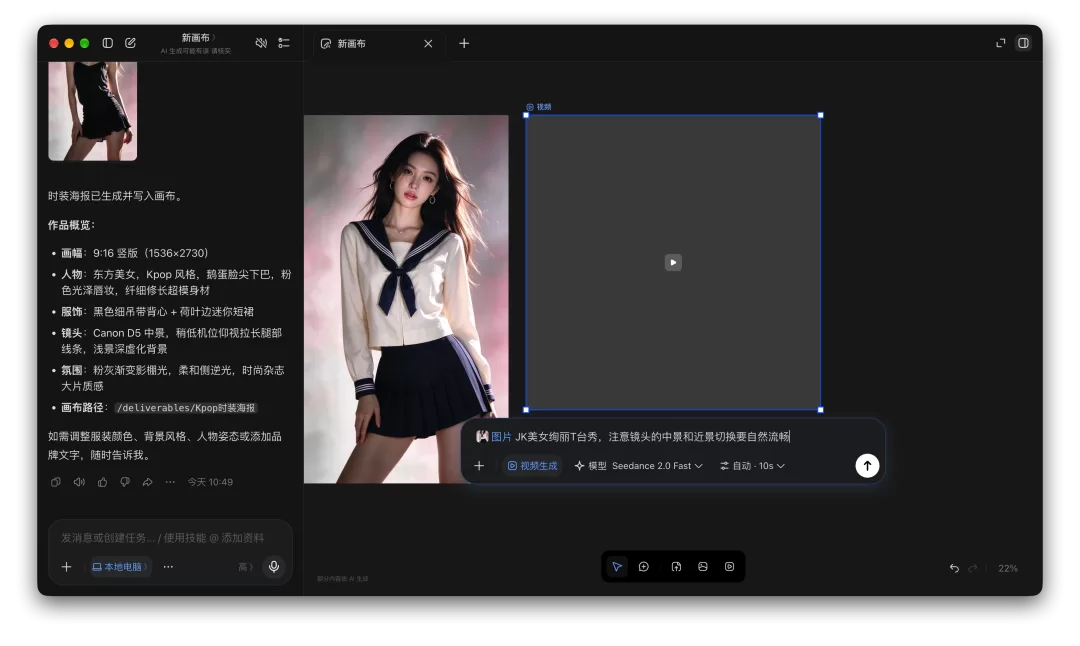Screen dimensions: 1080x646
Task: Add attachment with plus in chat input
Action: coord(66,567)
